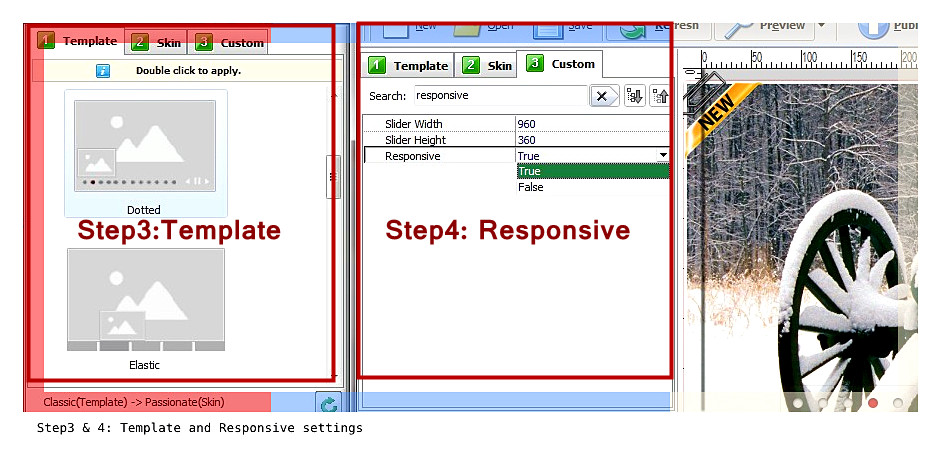942x474 pixels.
Task: Choose True in the Responsive dropdown list
Action: (x=593, y=171)
